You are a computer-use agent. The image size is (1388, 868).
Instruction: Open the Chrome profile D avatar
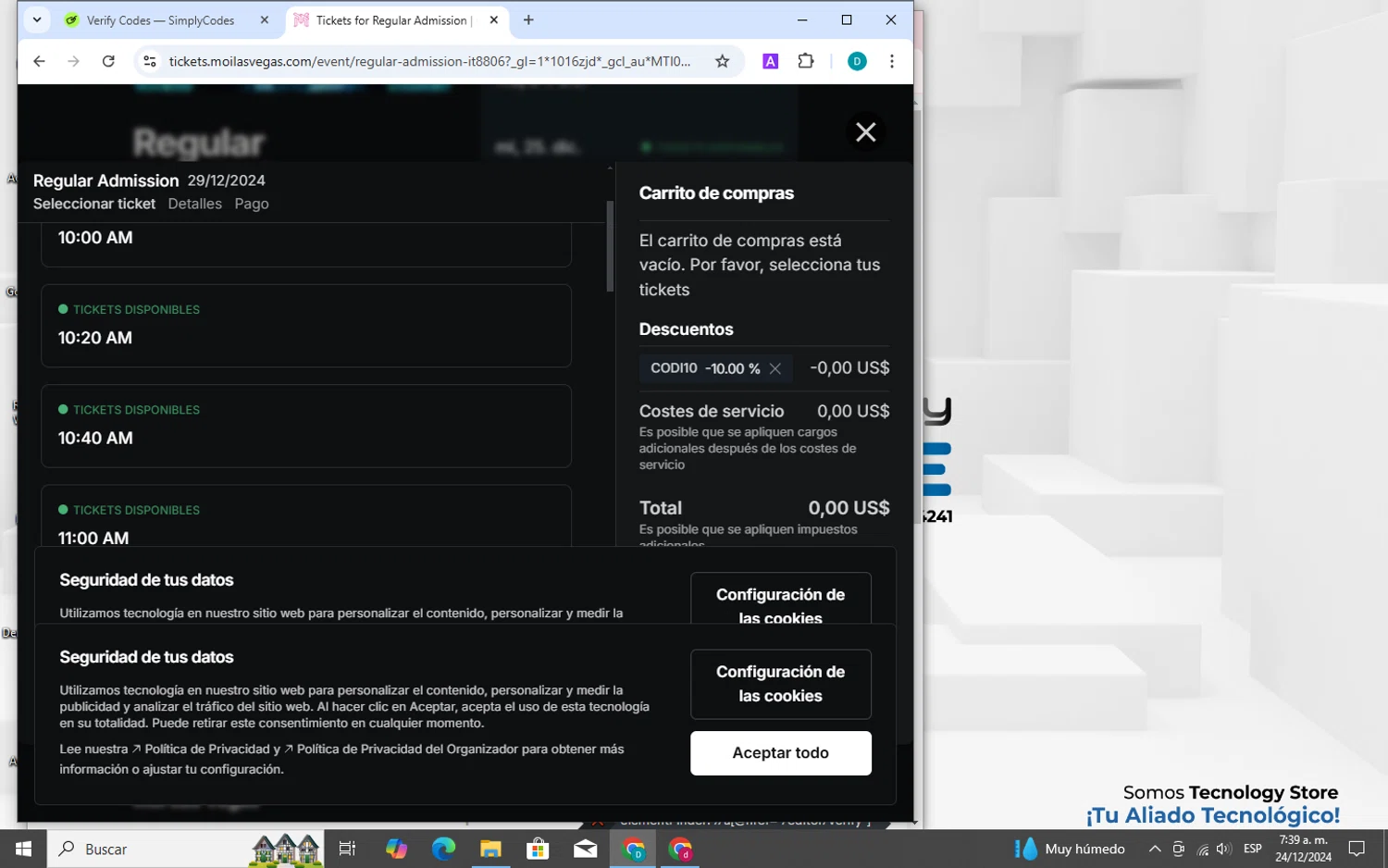click(x=857, y=61)
